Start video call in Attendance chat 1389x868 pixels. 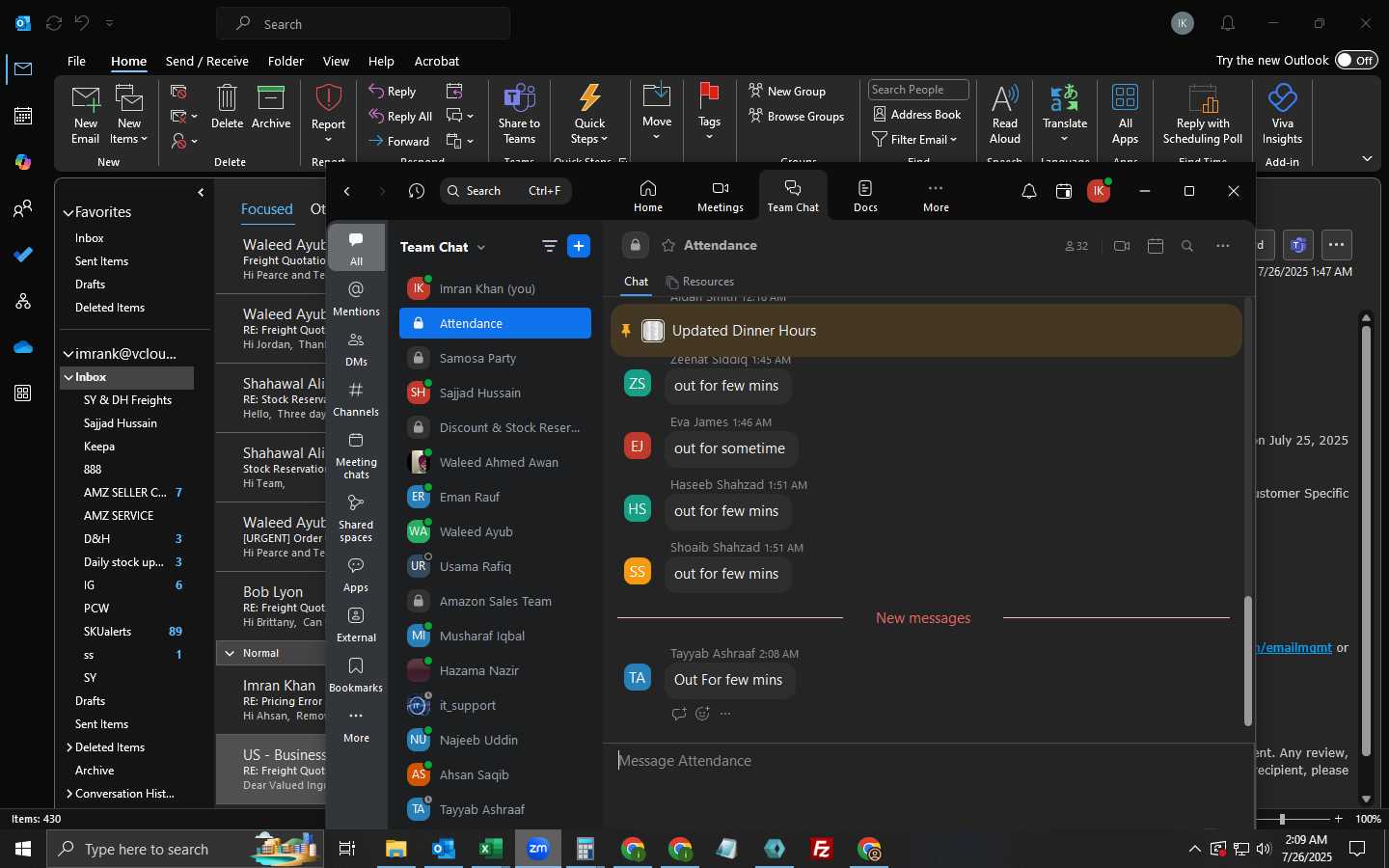click(1121, 246)
